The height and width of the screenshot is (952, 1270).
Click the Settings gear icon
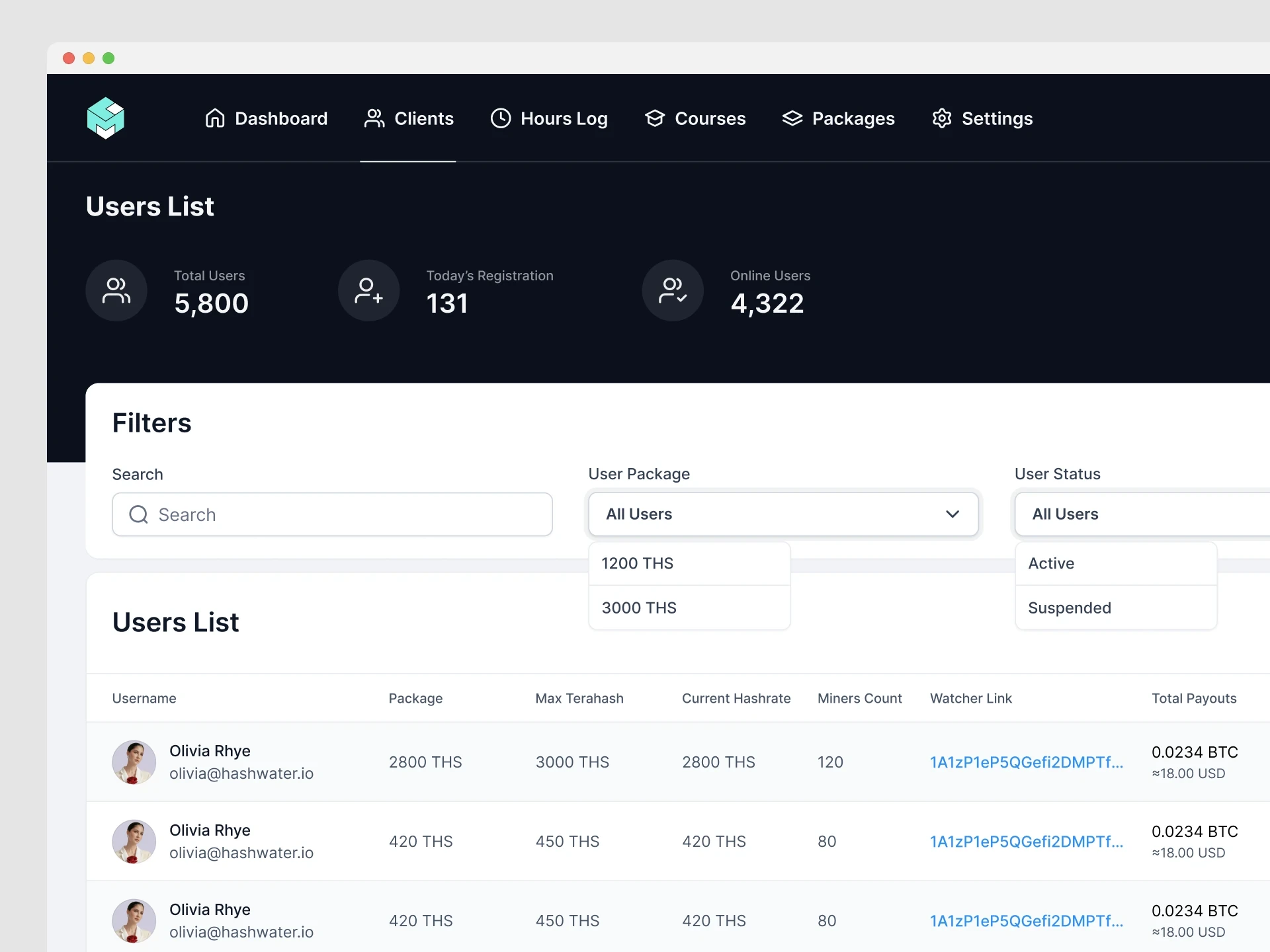coord(942,118)
